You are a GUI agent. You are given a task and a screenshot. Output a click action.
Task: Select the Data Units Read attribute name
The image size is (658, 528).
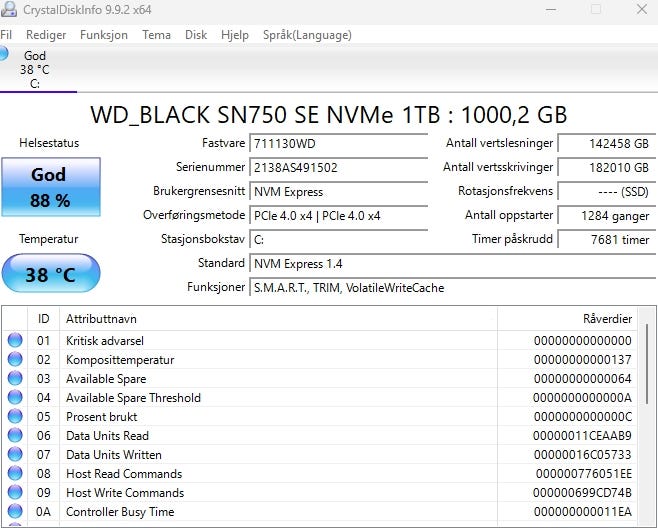tap(107, 436)
